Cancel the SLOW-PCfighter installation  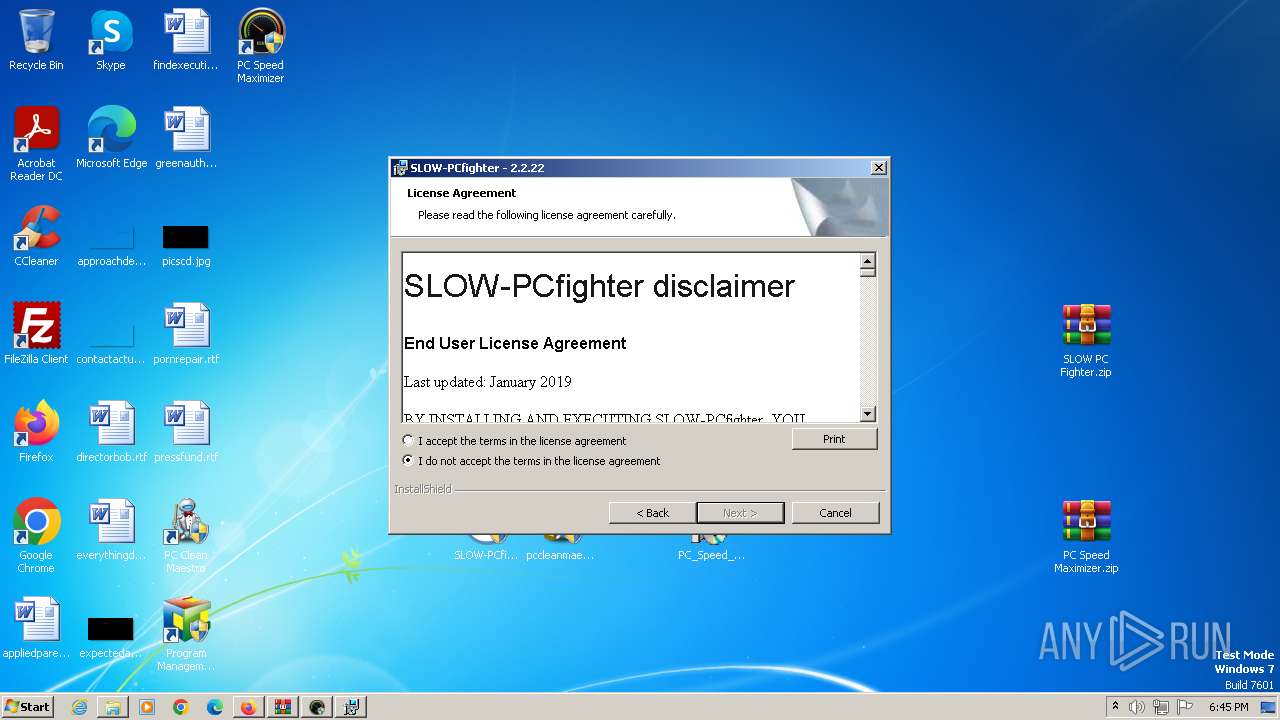(835, 512)
